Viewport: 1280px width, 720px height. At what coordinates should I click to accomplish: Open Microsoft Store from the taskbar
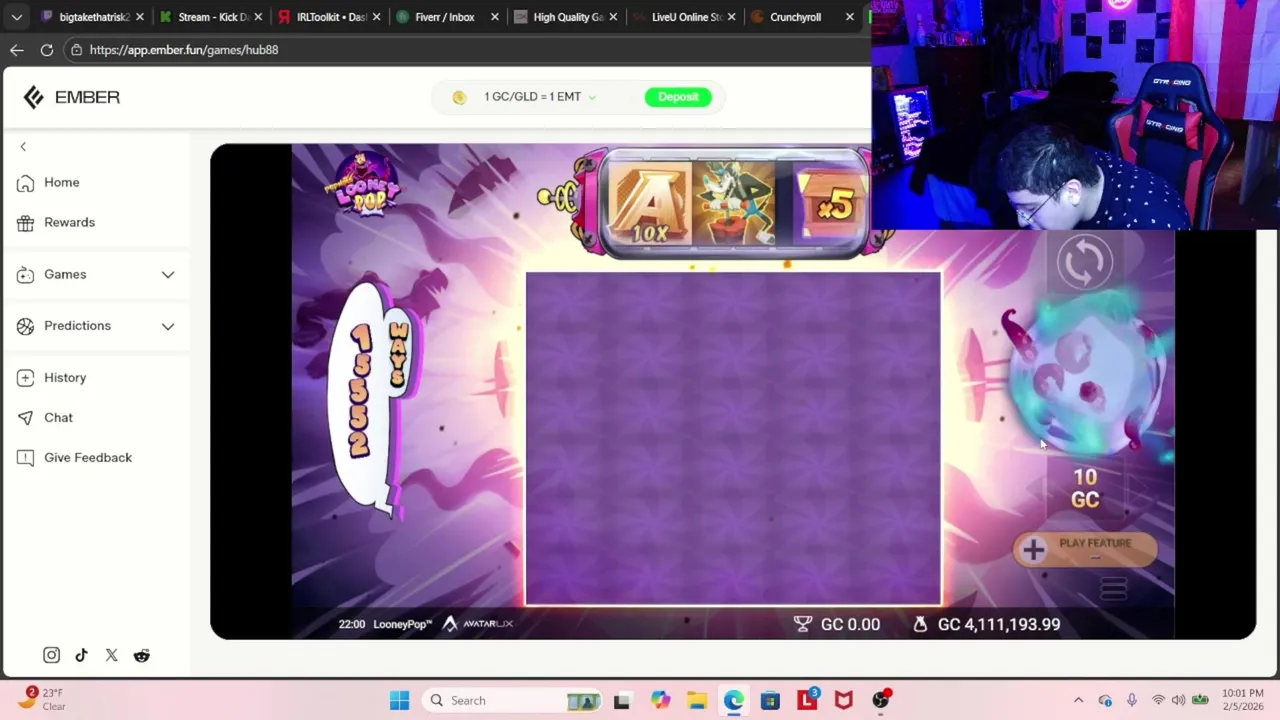[x=770, y=700]
